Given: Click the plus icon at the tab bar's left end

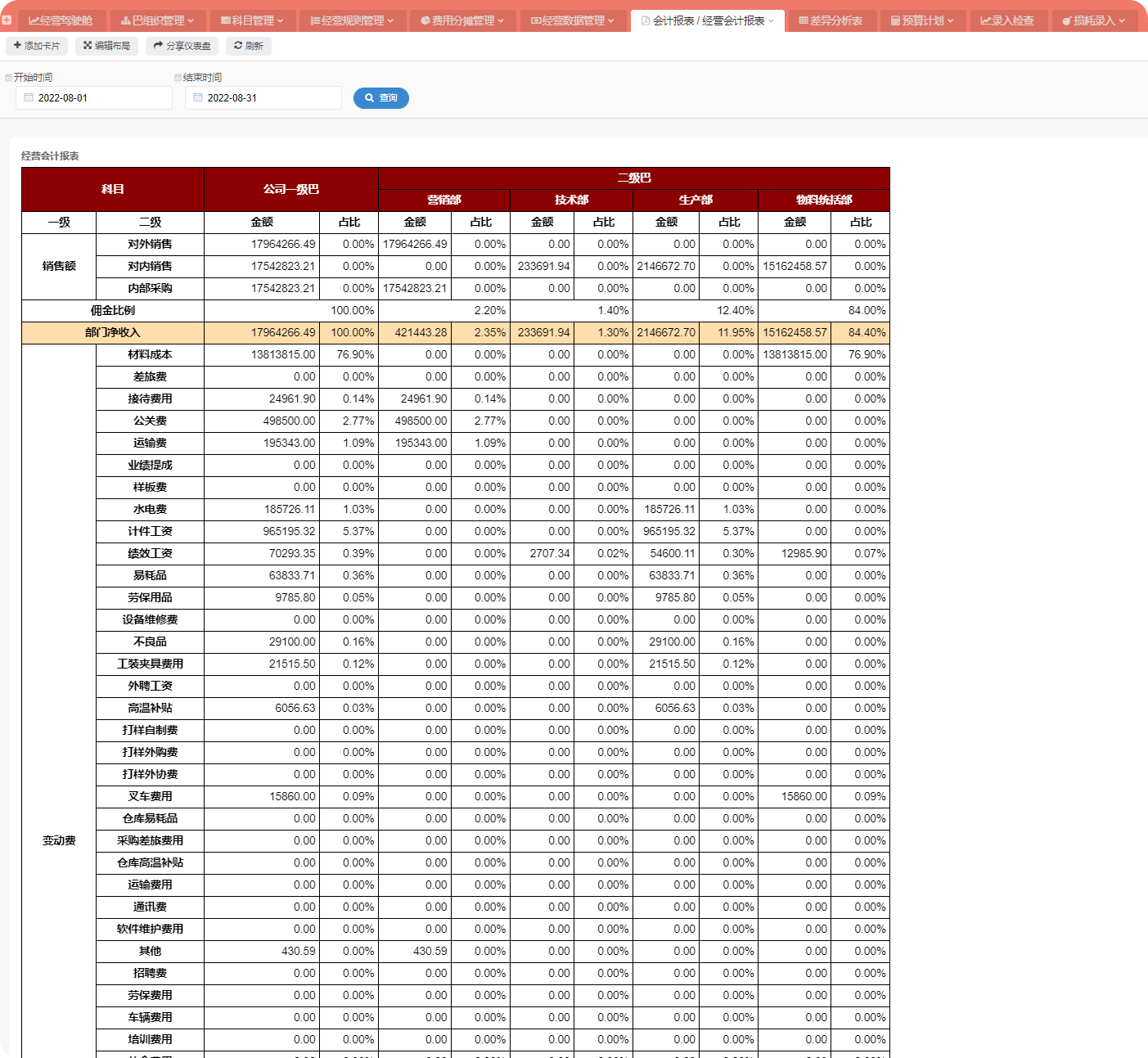Looking at the screenshot, I should (x=7, y=20).
